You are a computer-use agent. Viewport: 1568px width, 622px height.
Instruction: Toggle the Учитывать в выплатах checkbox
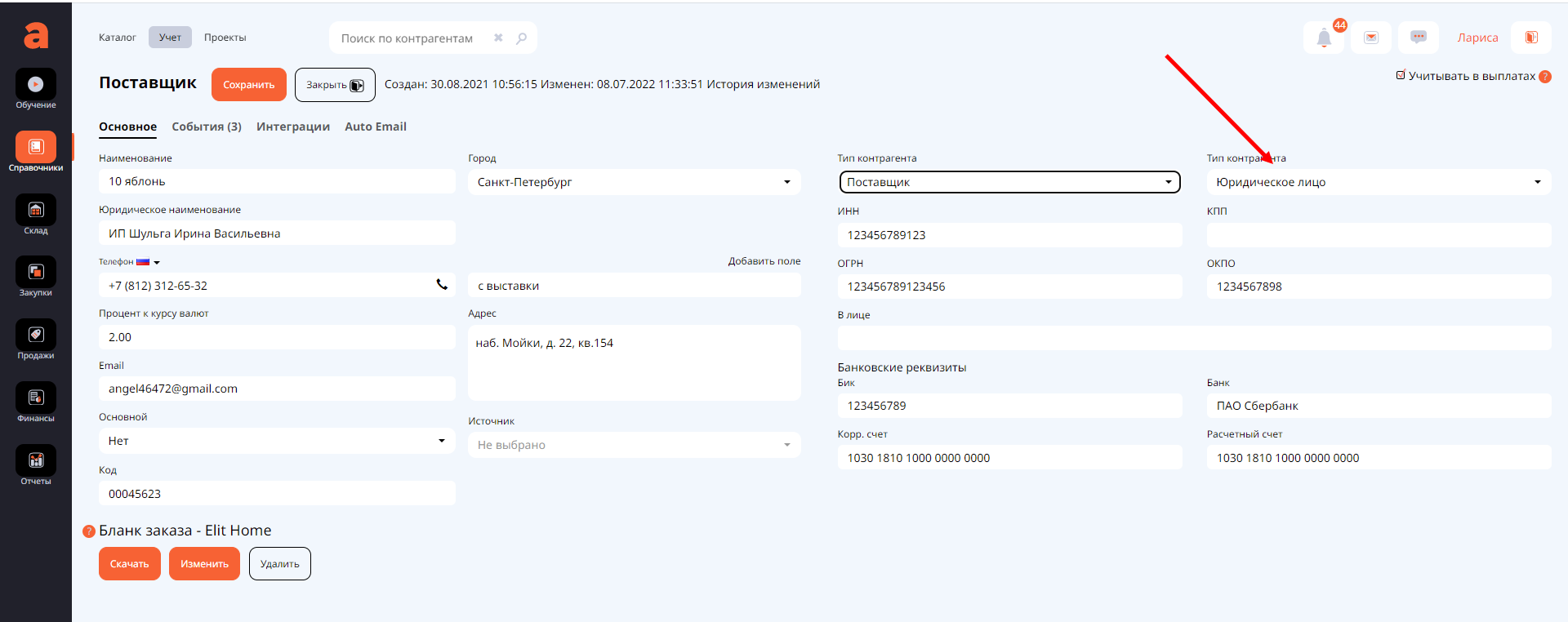coord(1401,76)
